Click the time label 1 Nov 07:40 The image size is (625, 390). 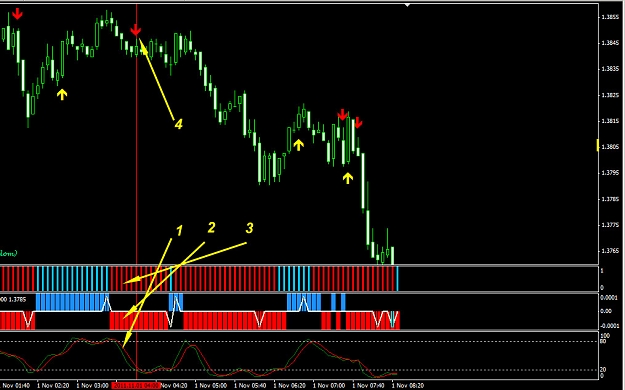(x=368, y=386)
